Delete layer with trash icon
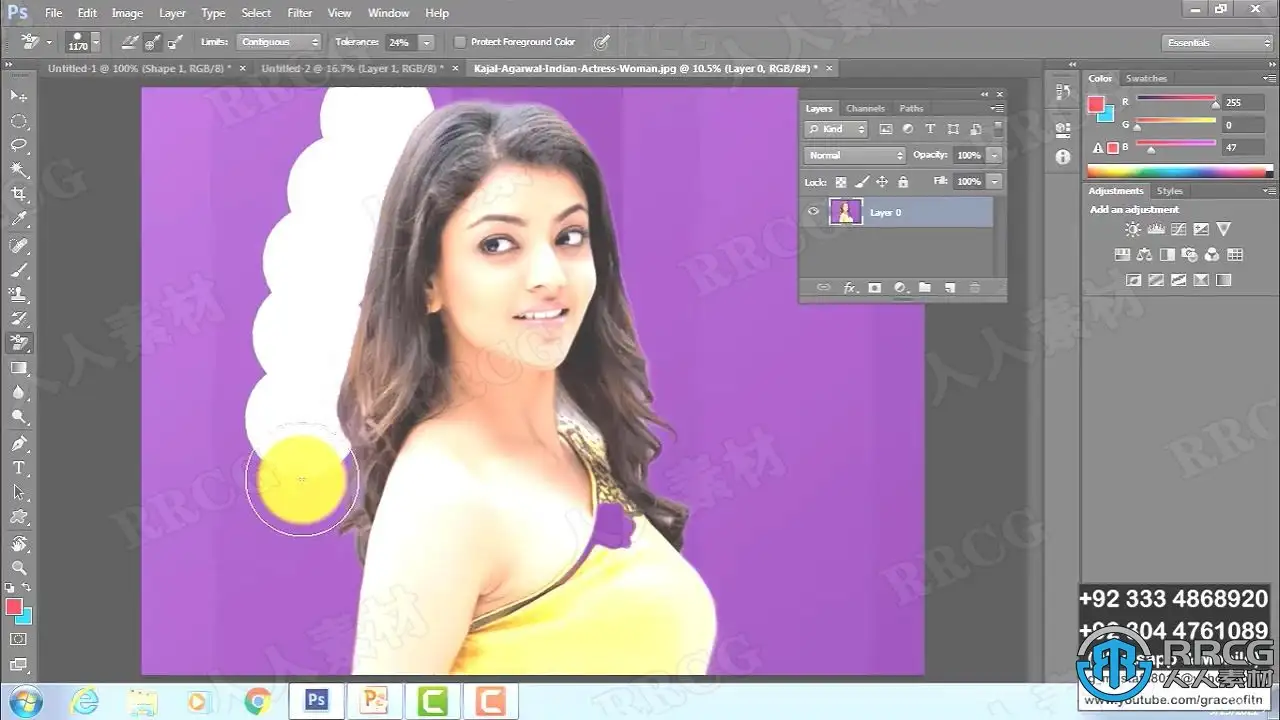The image size is (1280, 720). pyautogui.click(x=975, y=288)
